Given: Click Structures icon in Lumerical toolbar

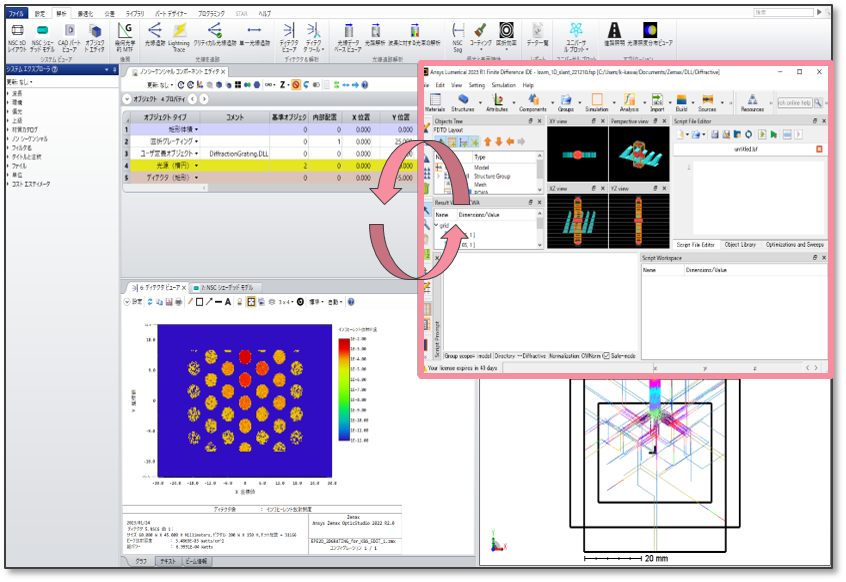Looking at the screenshot, I should coord(462,102).
